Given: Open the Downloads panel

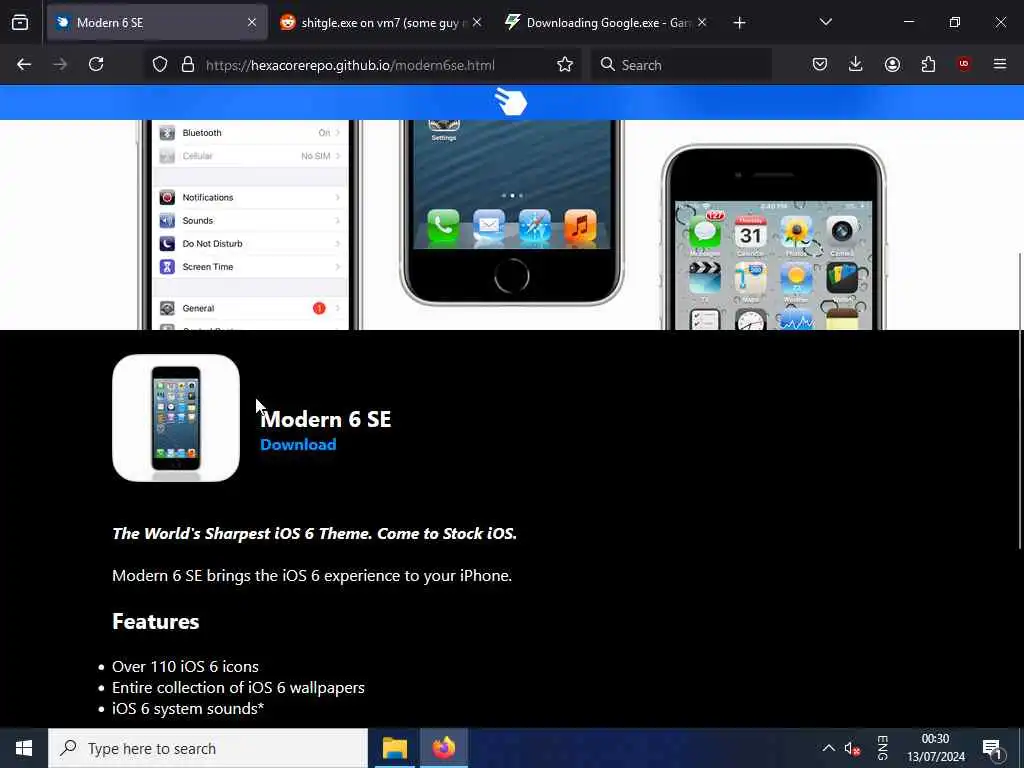Looking at the screenshot, I should (x=856, y=64).
